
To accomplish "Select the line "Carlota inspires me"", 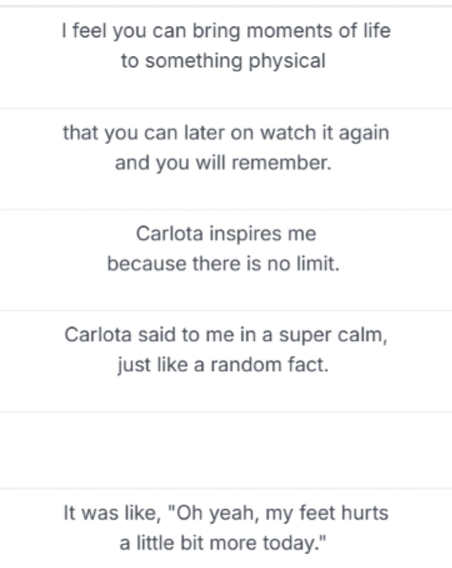I will pyautogui.click(x=226, y=234).
